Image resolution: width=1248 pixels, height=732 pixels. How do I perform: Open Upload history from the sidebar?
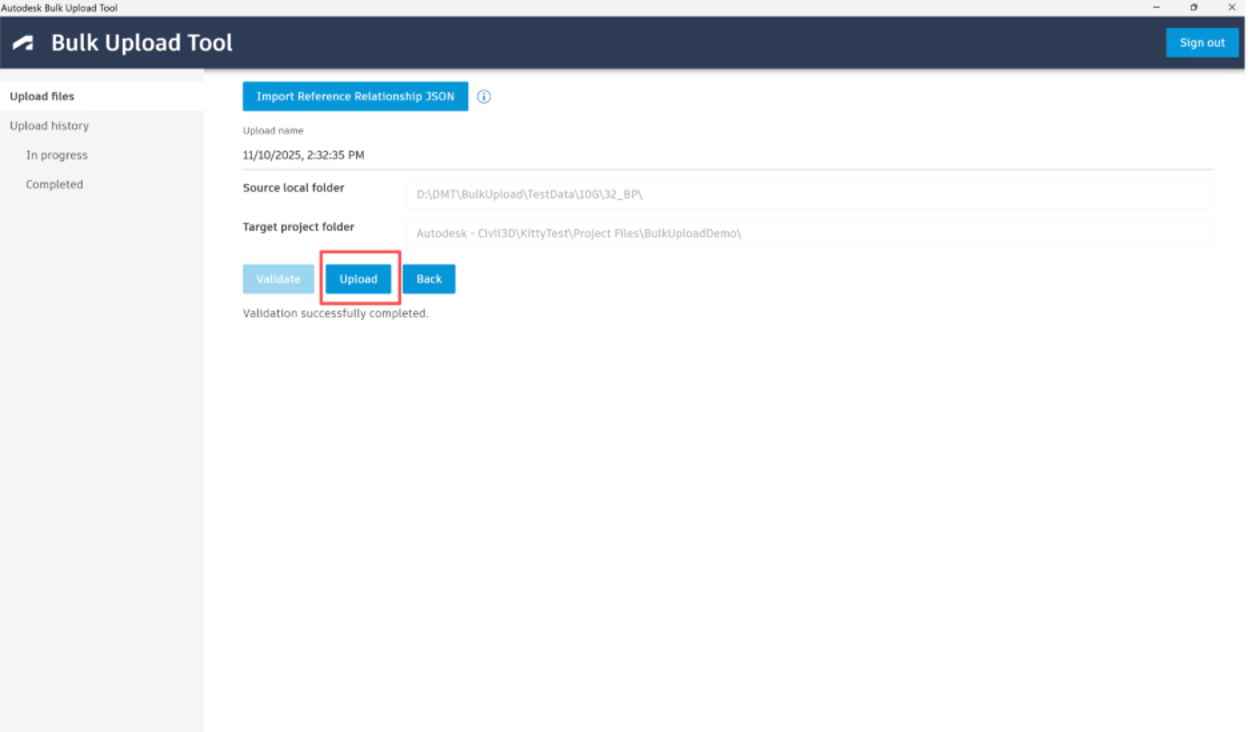click(x=49, y=125)
